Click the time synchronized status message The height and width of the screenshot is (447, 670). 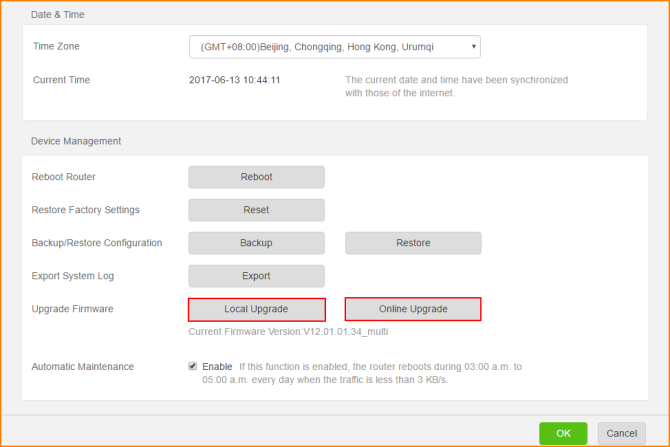tap(456, 86)
